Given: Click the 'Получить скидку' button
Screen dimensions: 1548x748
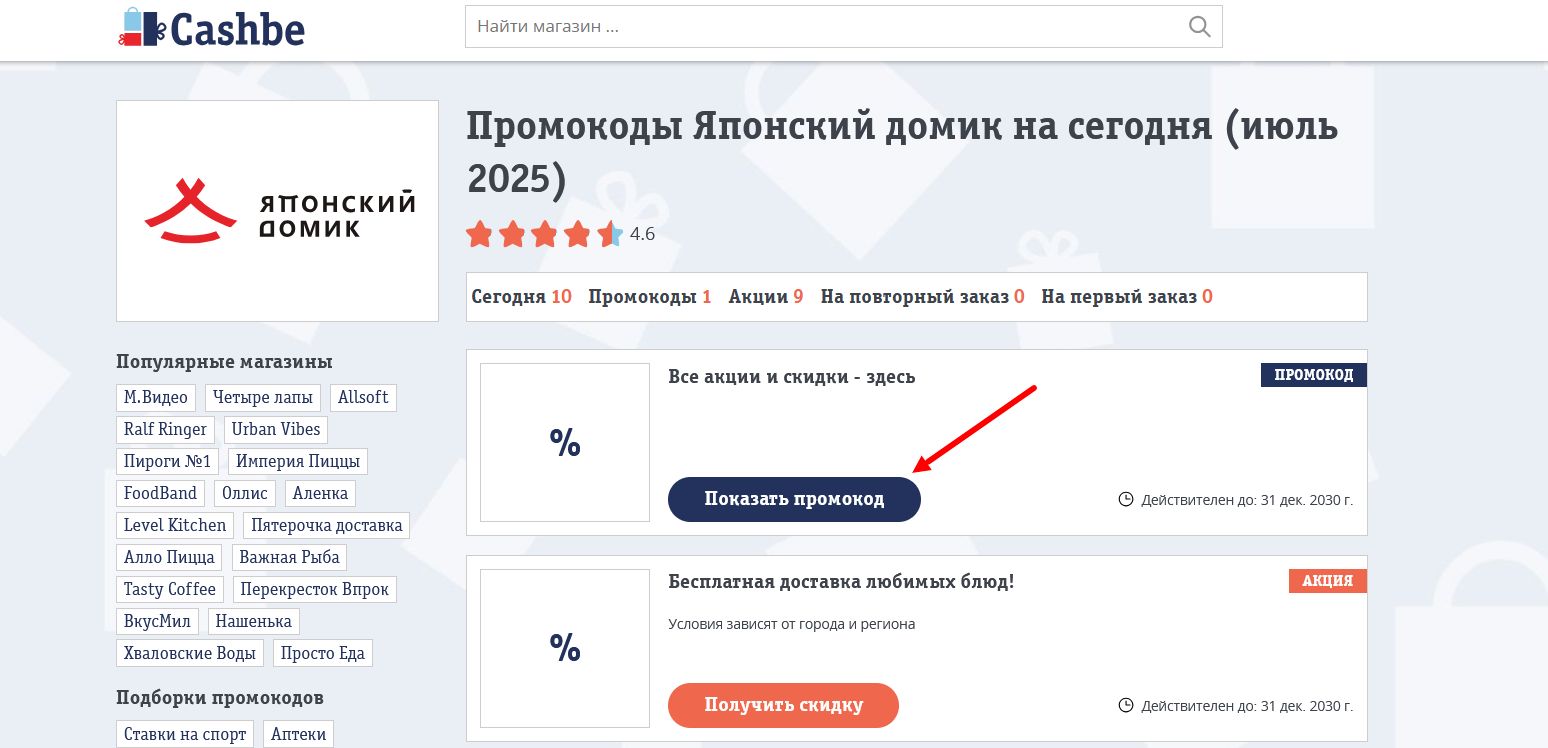Looking at the screenshot, I should pos(783,705).
